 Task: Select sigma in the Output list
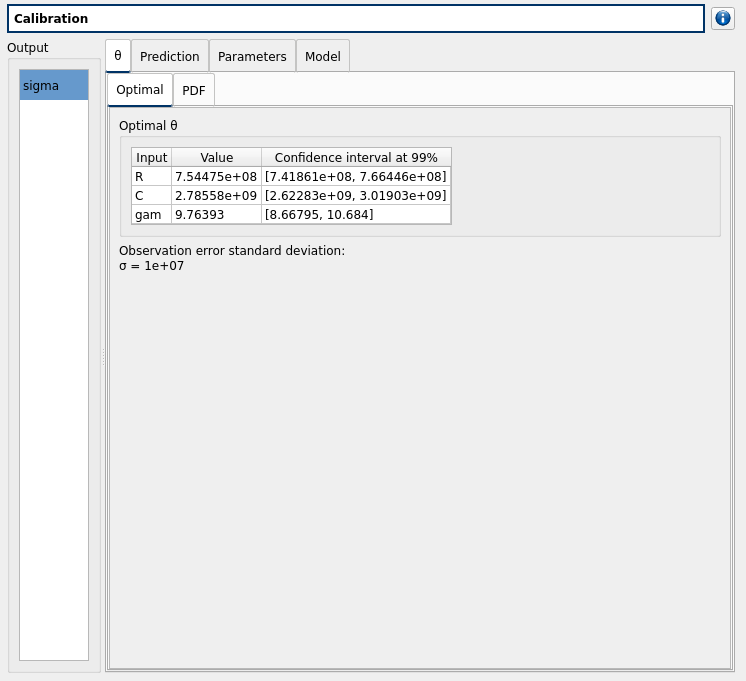coord(54,86)
